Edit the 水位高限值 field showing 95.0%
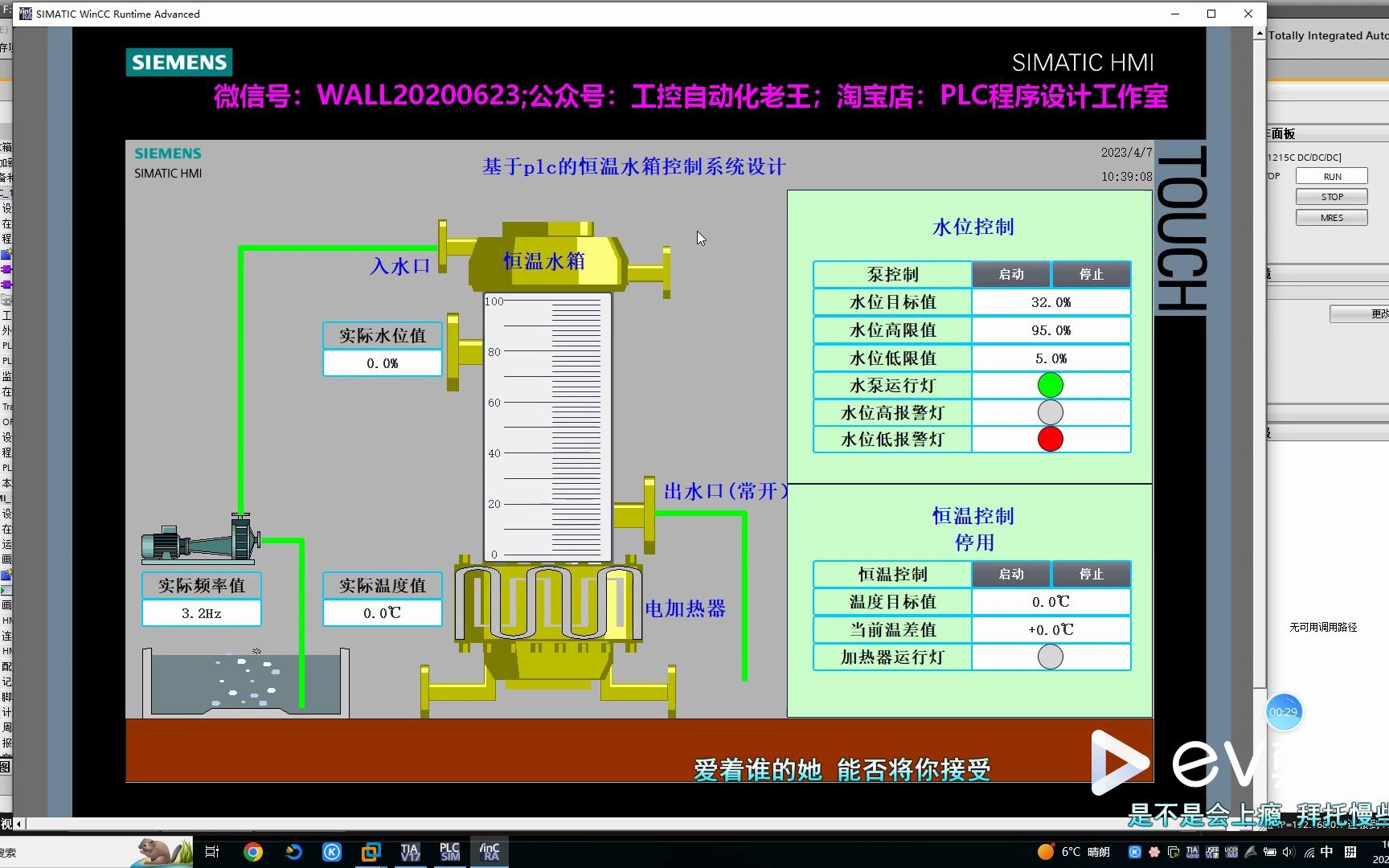 (1051, 330)
